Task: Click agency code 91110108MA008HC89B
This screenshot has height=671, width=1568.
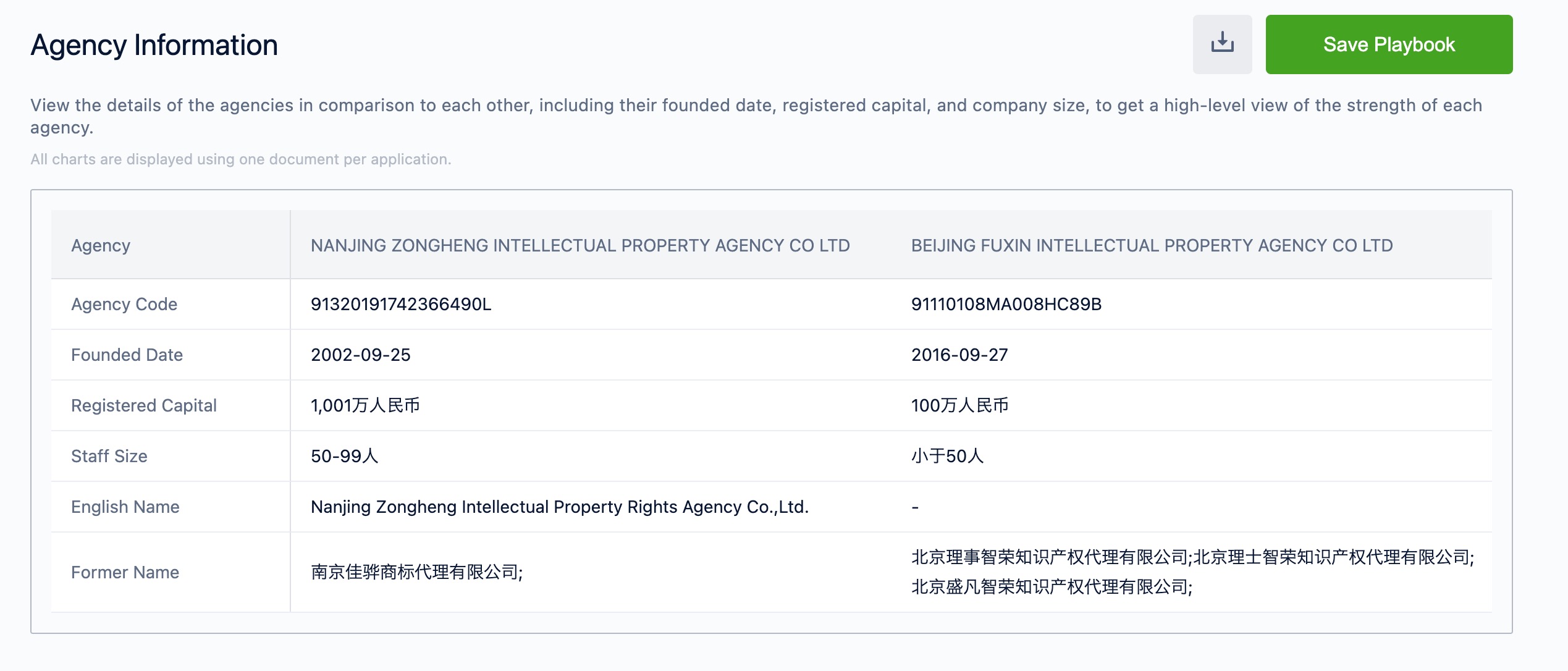Action: pyautogui.click(x=1006, y=304)
